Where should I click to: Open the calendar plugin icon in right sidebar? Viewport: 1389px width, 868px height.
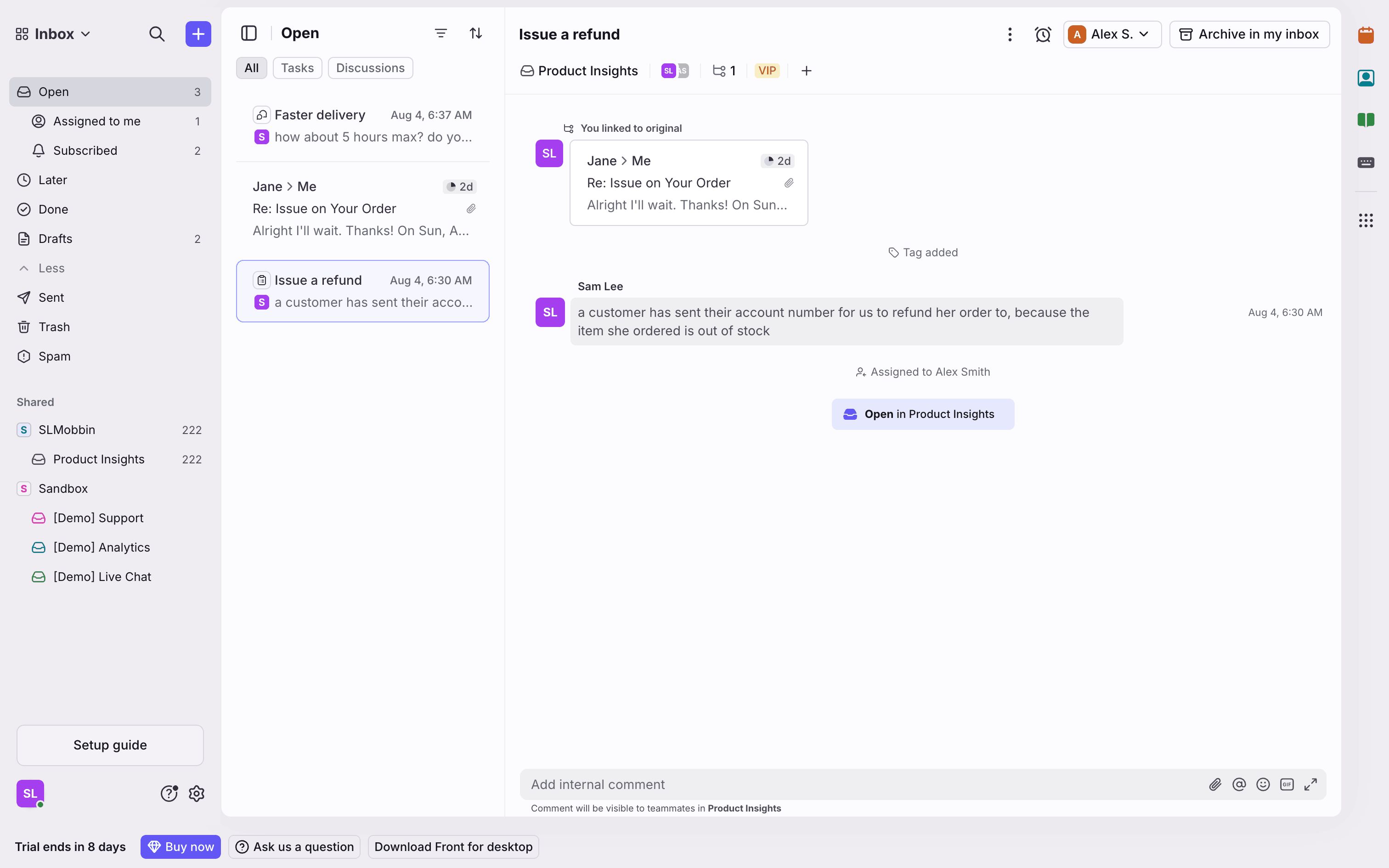[x=1366, y=35]
